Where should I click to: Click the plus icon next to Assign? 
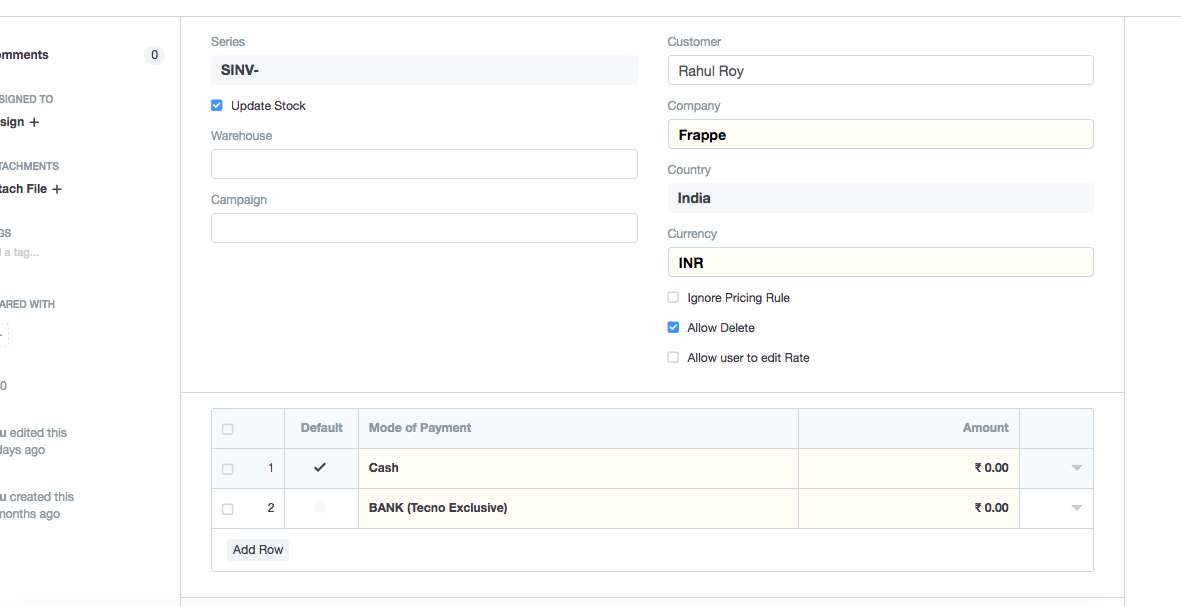pos(34,122)
